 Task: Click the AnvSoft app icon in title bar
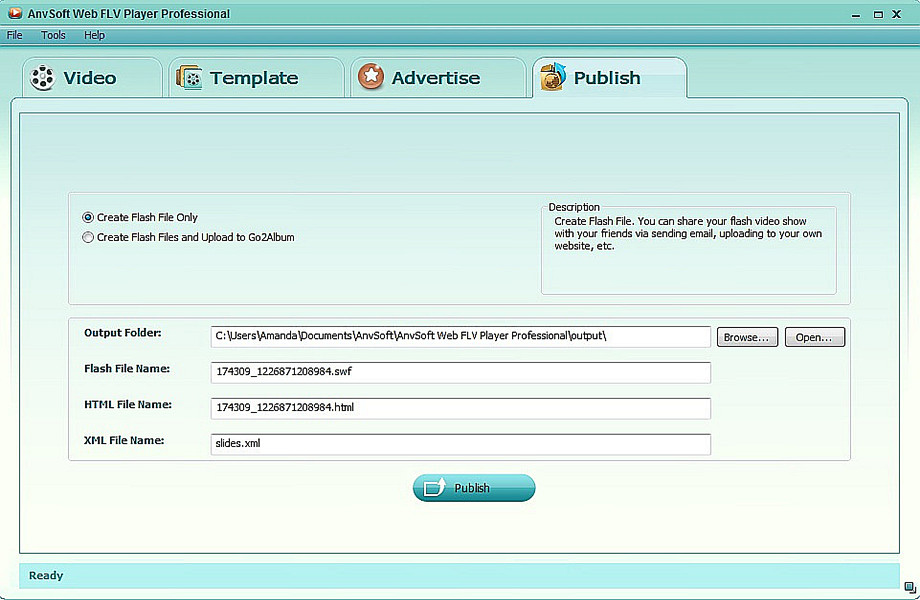coord(15,13)
